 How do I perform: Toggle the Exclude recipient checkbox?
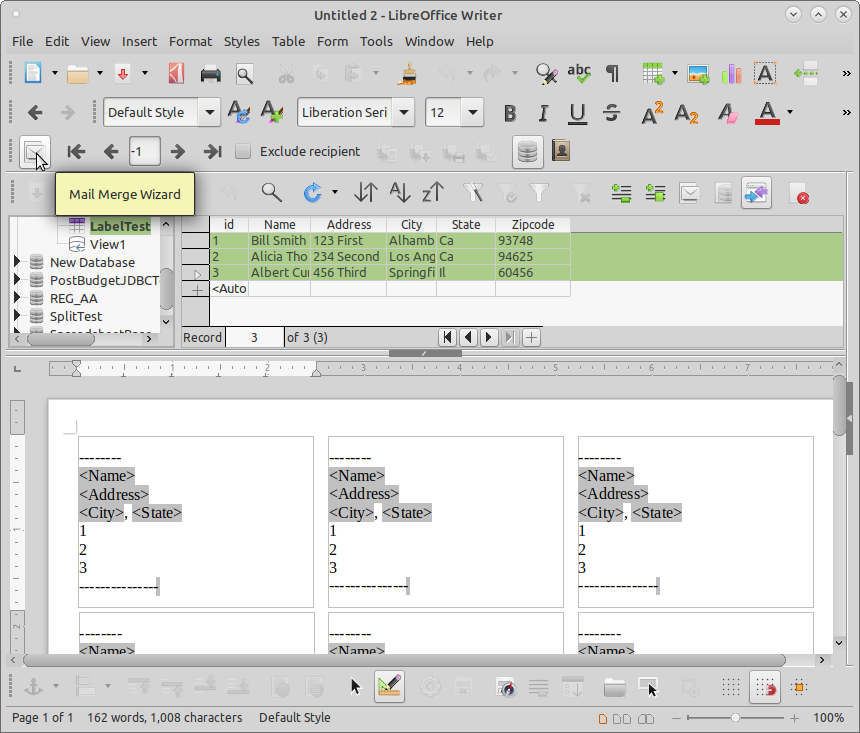click(x=243, y=152)
